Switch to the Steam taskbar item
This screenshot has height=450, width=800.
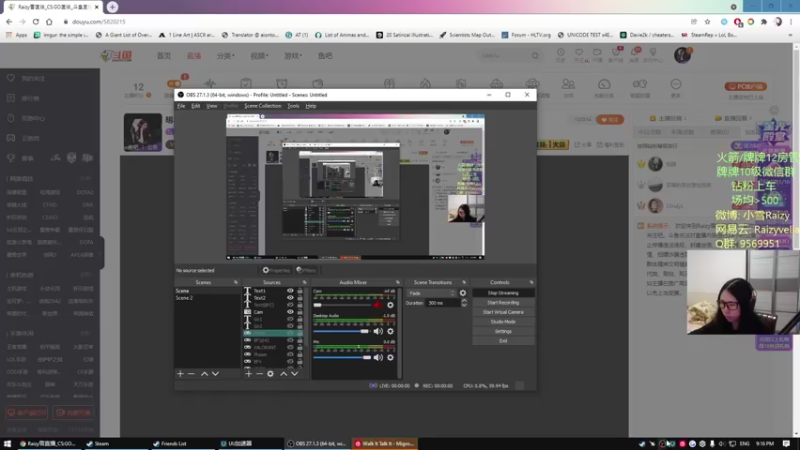coord(102,443)
